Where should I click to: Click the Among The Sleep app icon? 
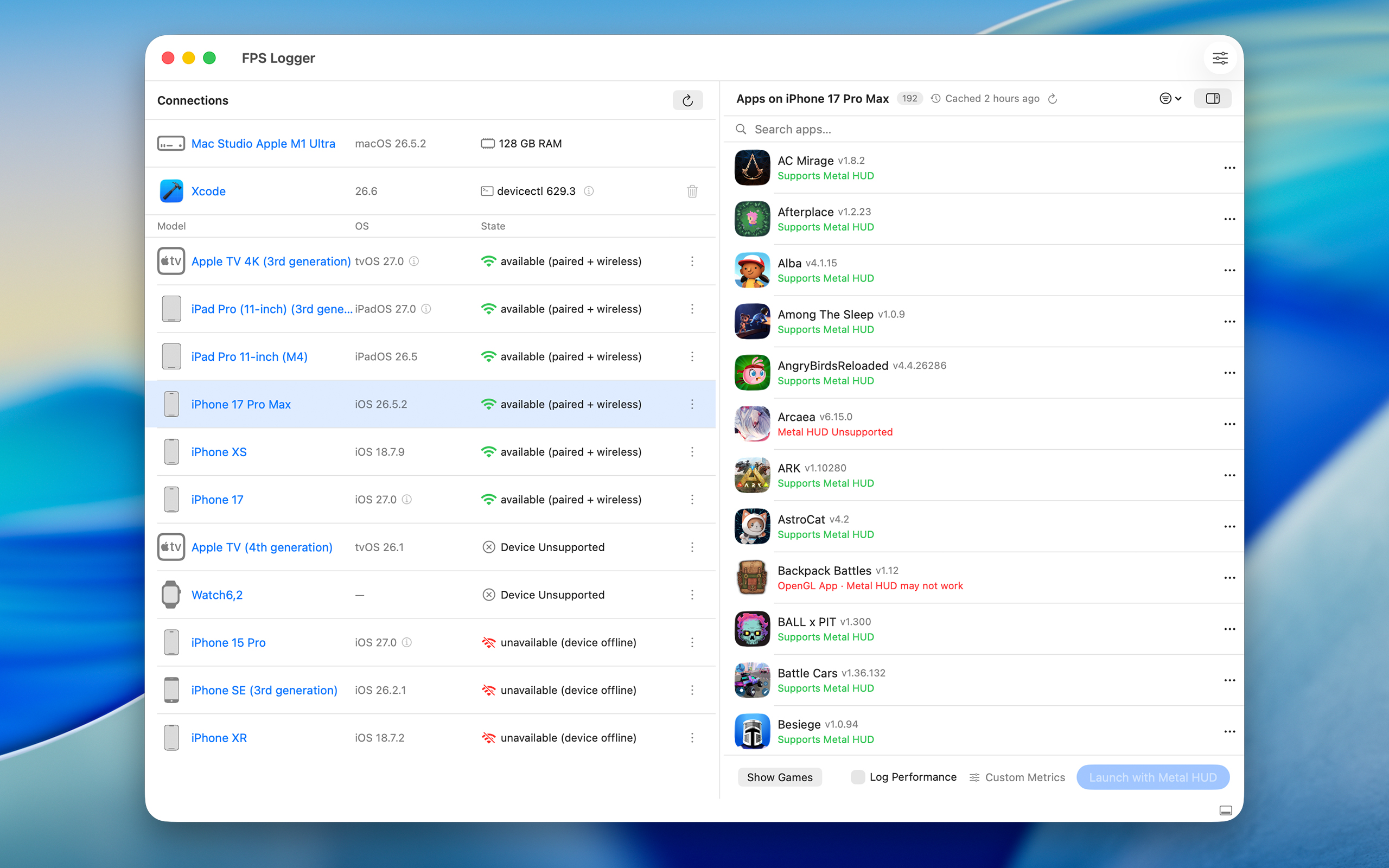click(752, 322)
